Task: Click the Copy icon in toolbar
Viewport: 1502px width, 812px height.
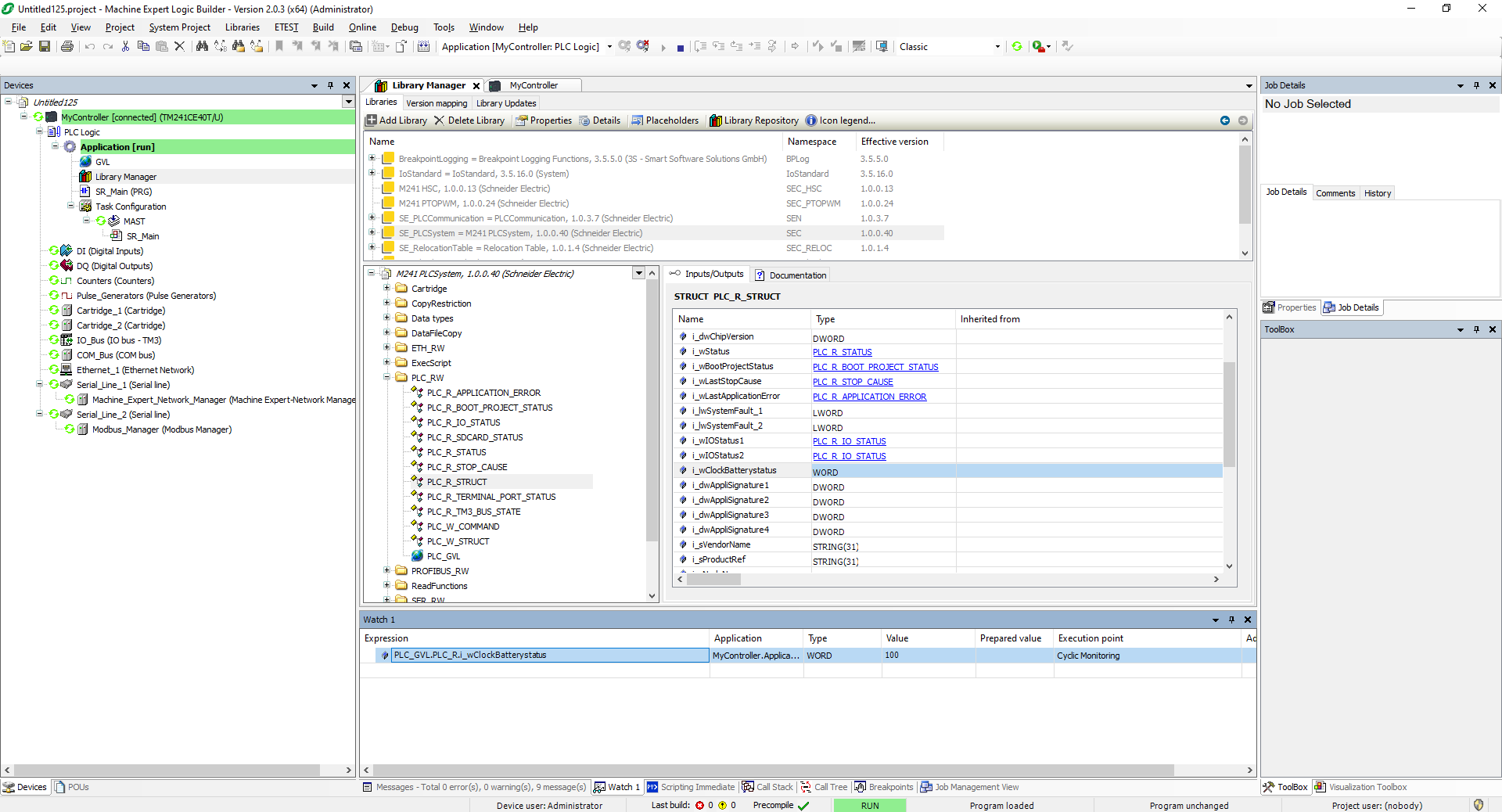Action: (x=143, y=47)
